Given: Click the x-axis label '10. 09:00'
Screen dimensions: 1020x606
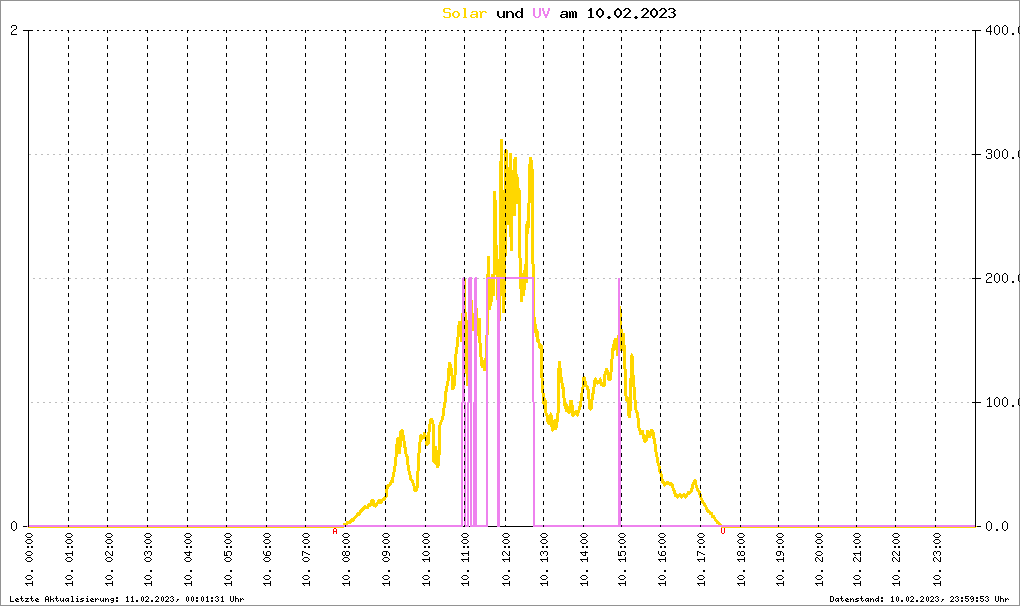Looking at the screenshot, I should 386,559.
